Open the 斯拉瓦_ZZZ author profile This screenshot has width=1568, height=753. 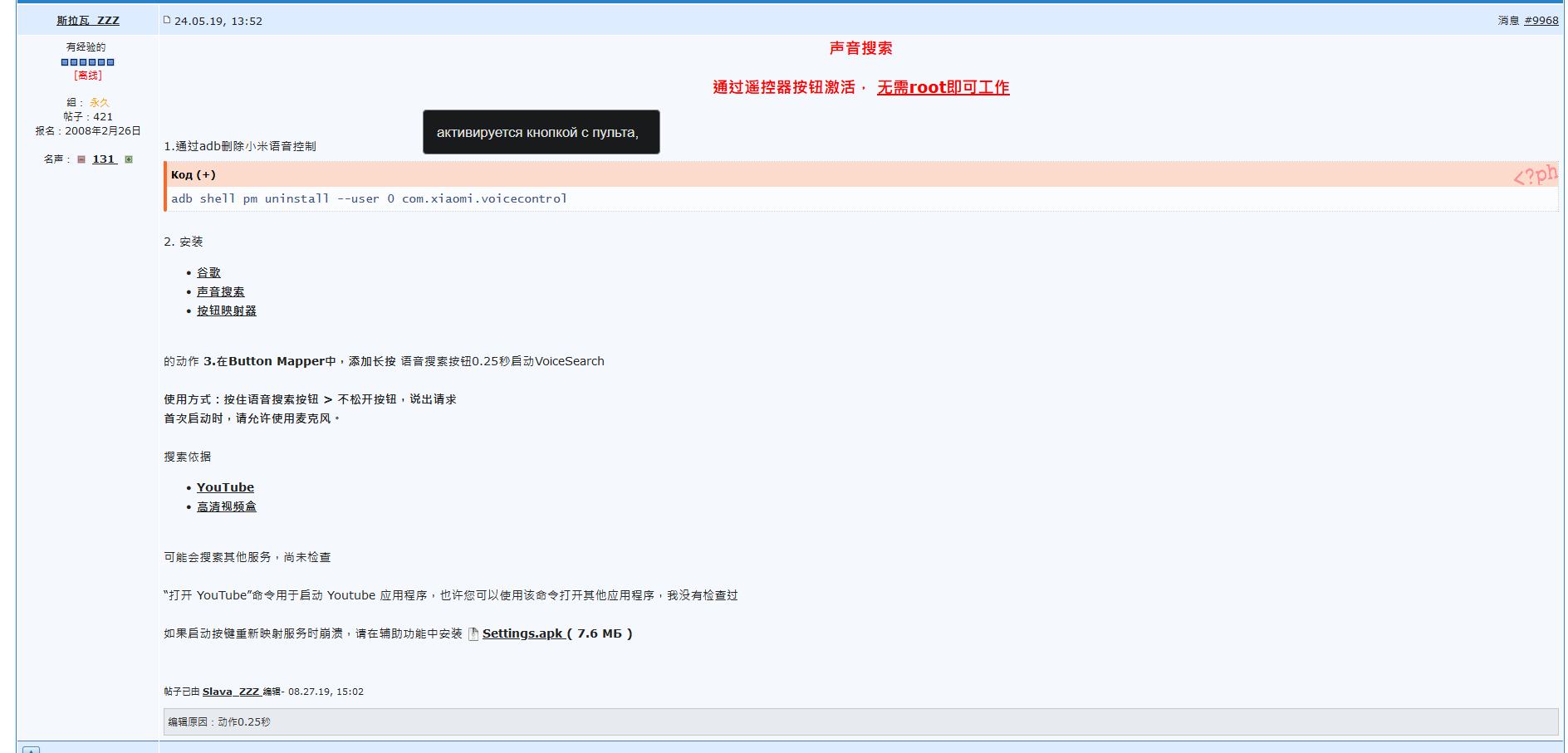click(87, 21)
